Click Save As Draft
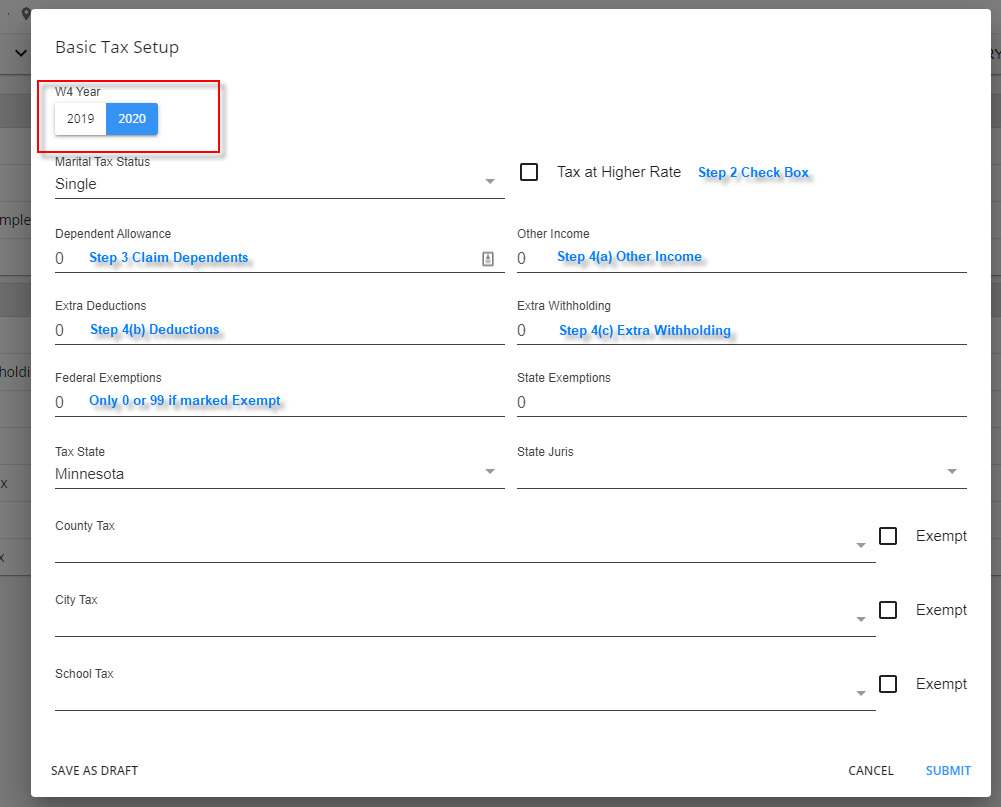1001x807 pixels. coord(95,771)
